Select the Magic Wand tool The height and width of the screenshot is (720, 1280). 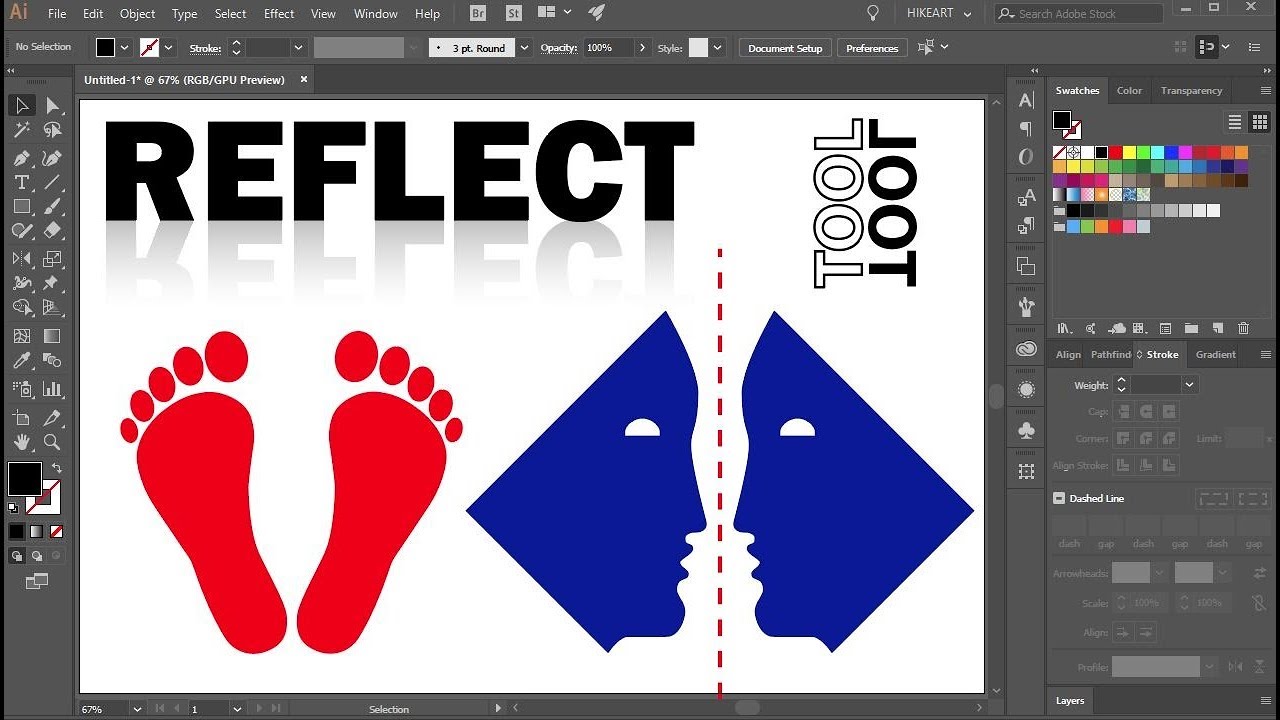pos(22,130)
